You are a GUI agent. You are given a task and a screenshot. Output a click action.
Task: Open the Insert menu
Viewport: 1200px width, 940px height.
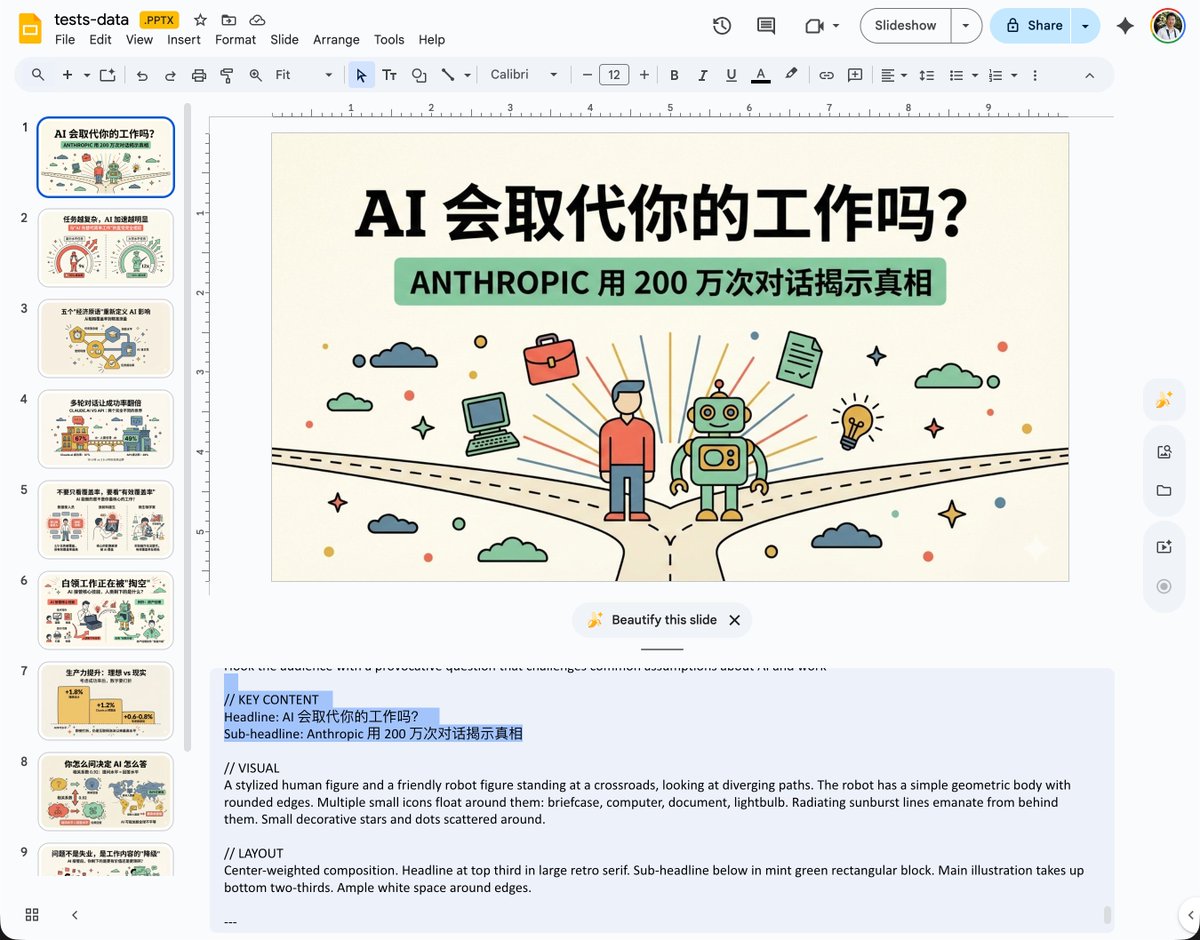coord(184,40)
